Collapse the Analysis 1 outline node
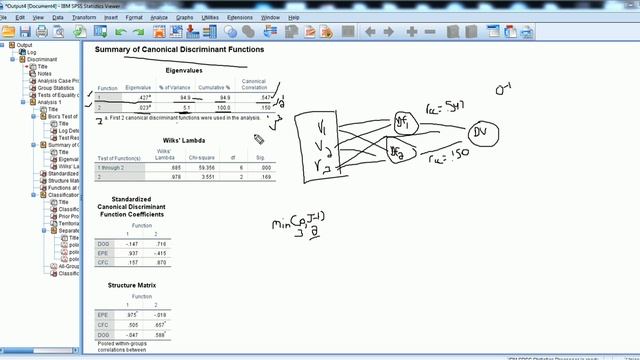Viewport: 640px width, 360px height. point(23,102)
